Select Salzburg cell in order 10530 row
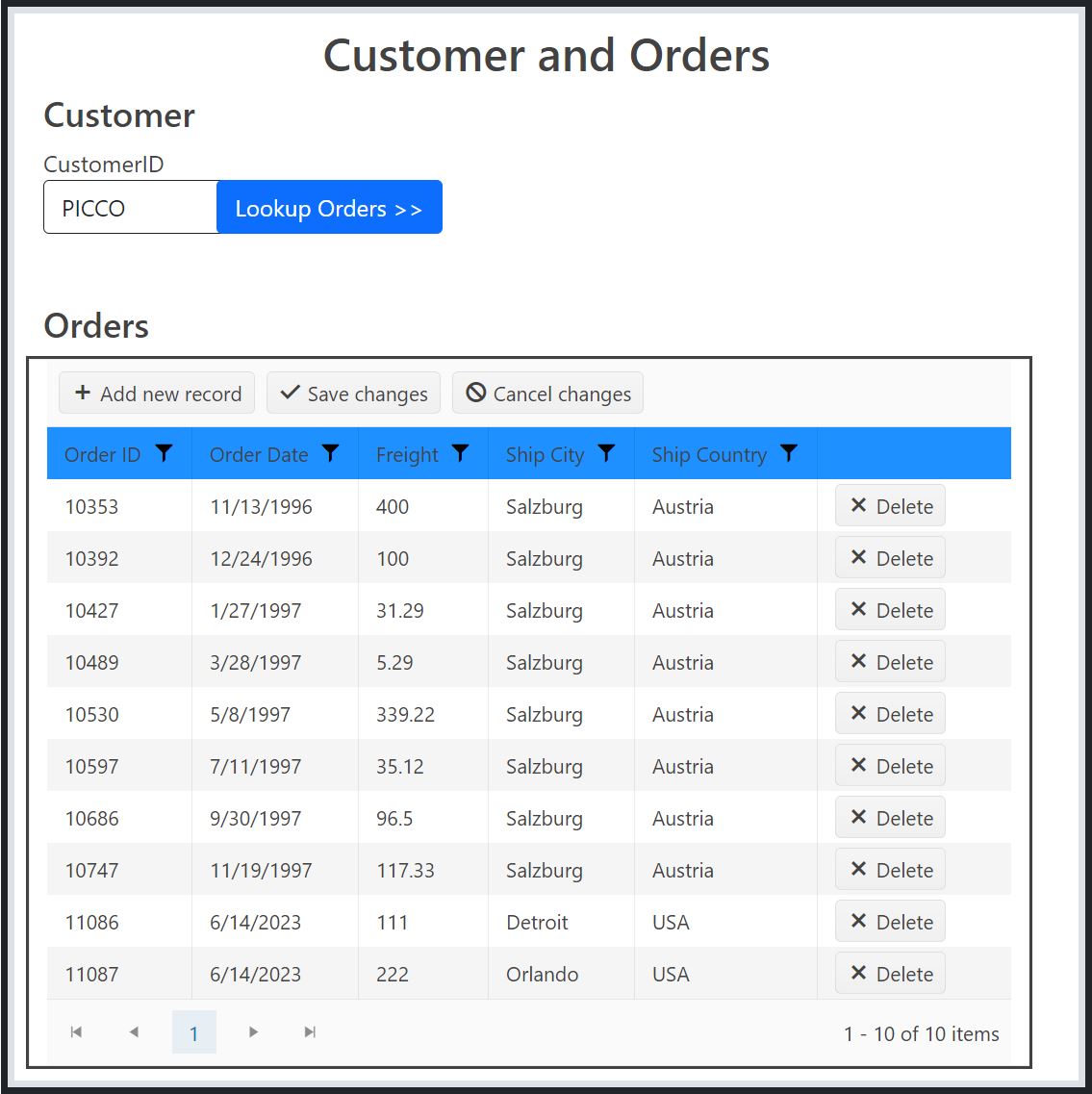 coord(561,714)
